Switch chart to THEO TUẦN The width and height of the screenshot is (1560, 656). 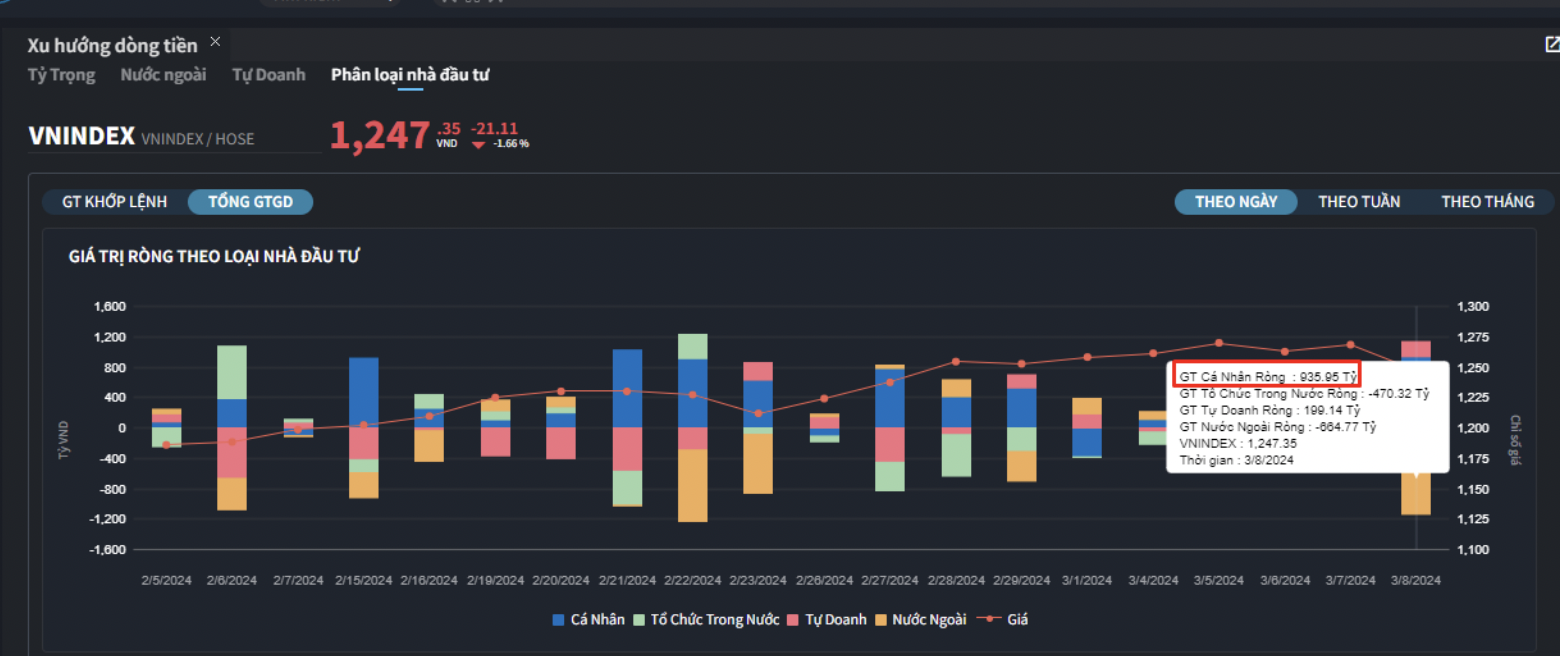pos(1359,202)
